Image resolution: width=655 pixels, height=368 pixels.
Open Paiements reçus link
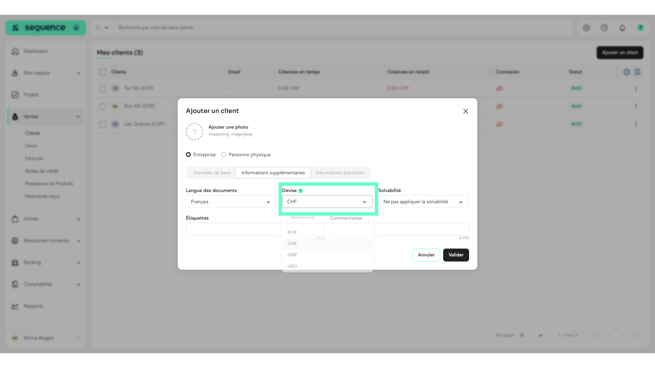point(42,196)
